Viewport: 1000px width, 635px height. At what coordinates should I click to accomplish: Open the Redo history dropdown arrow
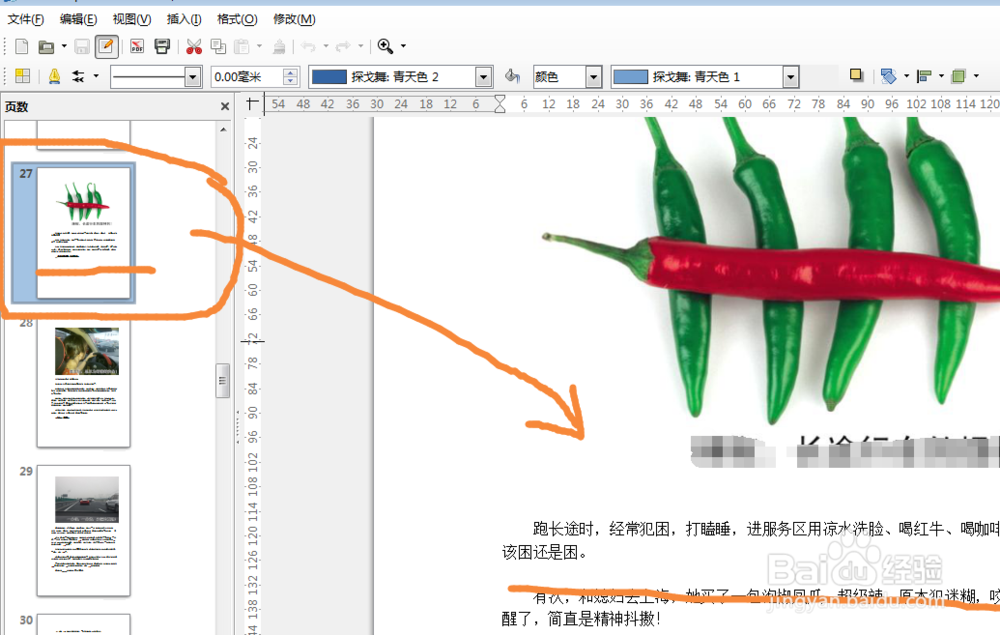click(x=360, y=46)
